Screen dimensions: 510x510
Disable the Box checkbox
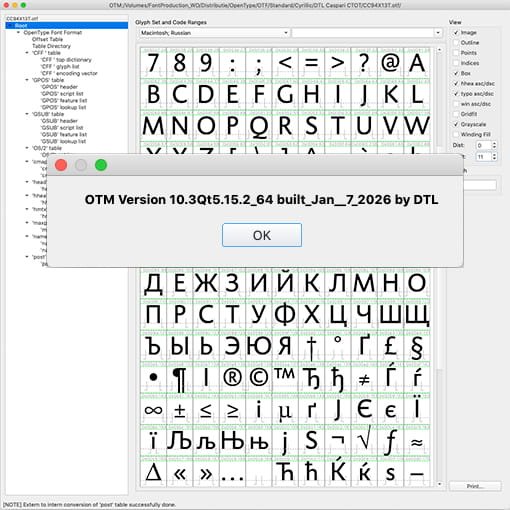(456, 73)
